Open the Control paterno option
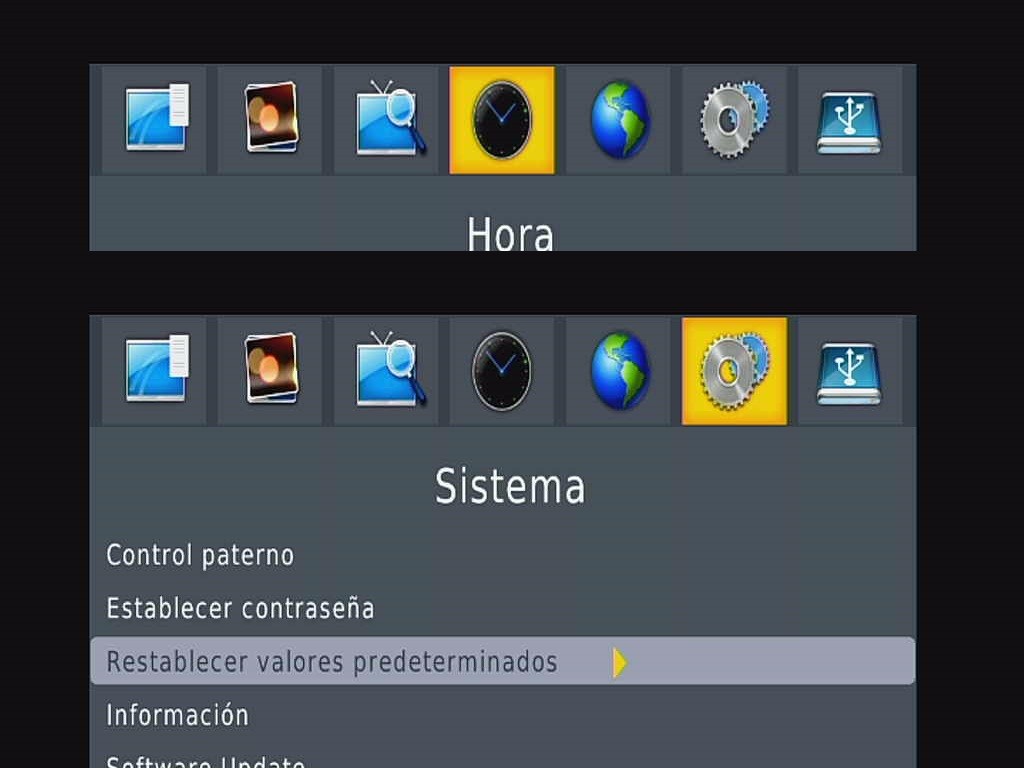Screen dimensions: 1024x768 (200, 556)
